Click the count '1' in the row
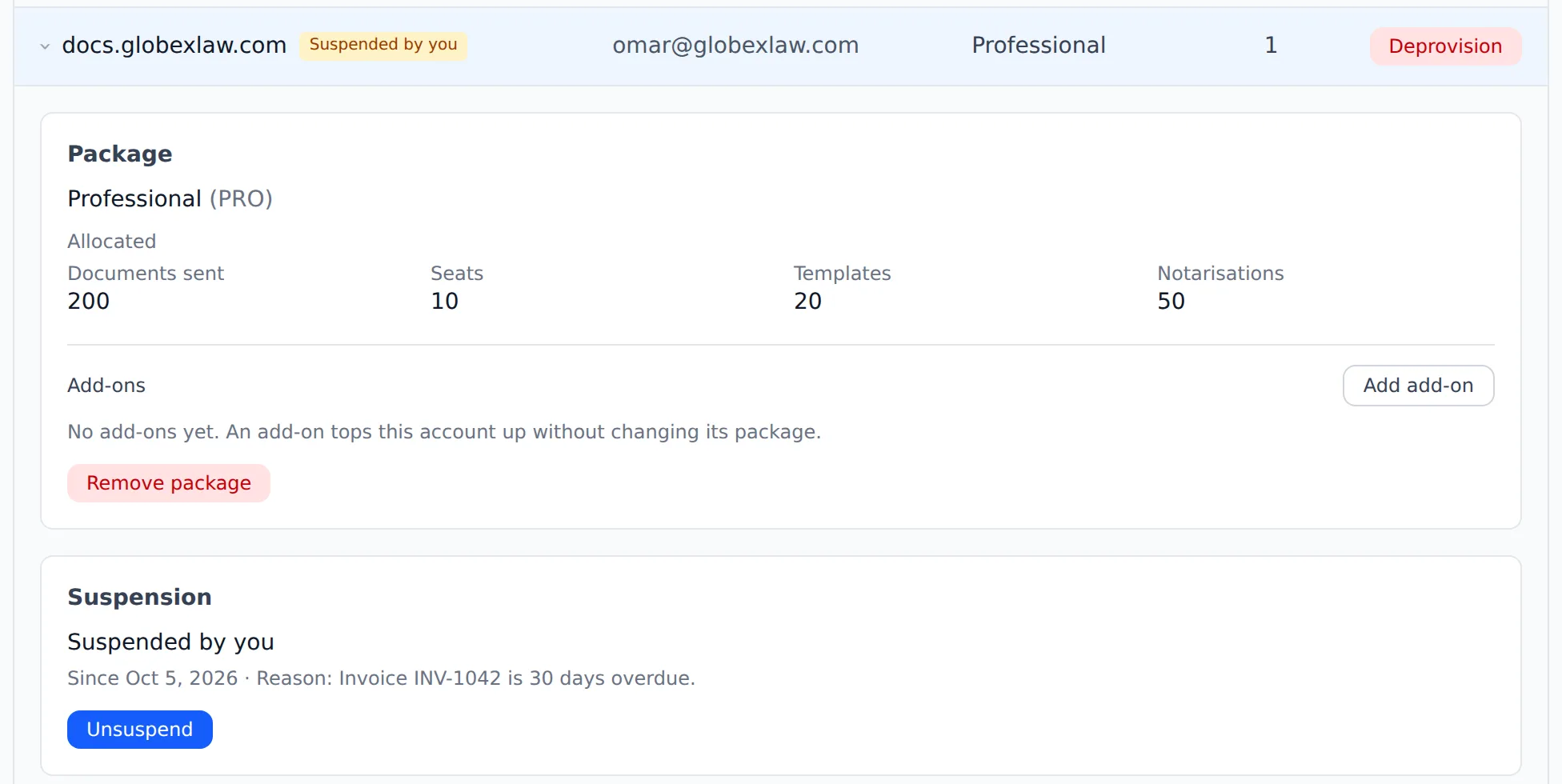 1271,46
